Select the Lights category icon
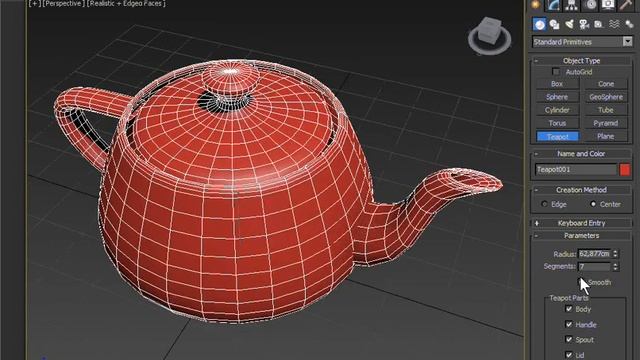The image size is (640, 360). click(569, 24)
